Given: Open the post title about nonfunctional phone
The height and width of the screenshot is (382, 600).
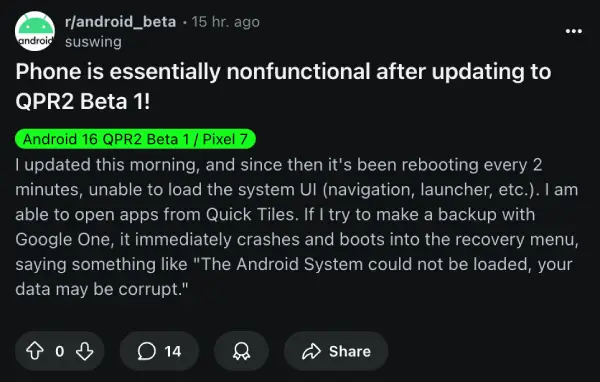Looking at the screenshot, I should pyautogui.click(x=283, y=87).
